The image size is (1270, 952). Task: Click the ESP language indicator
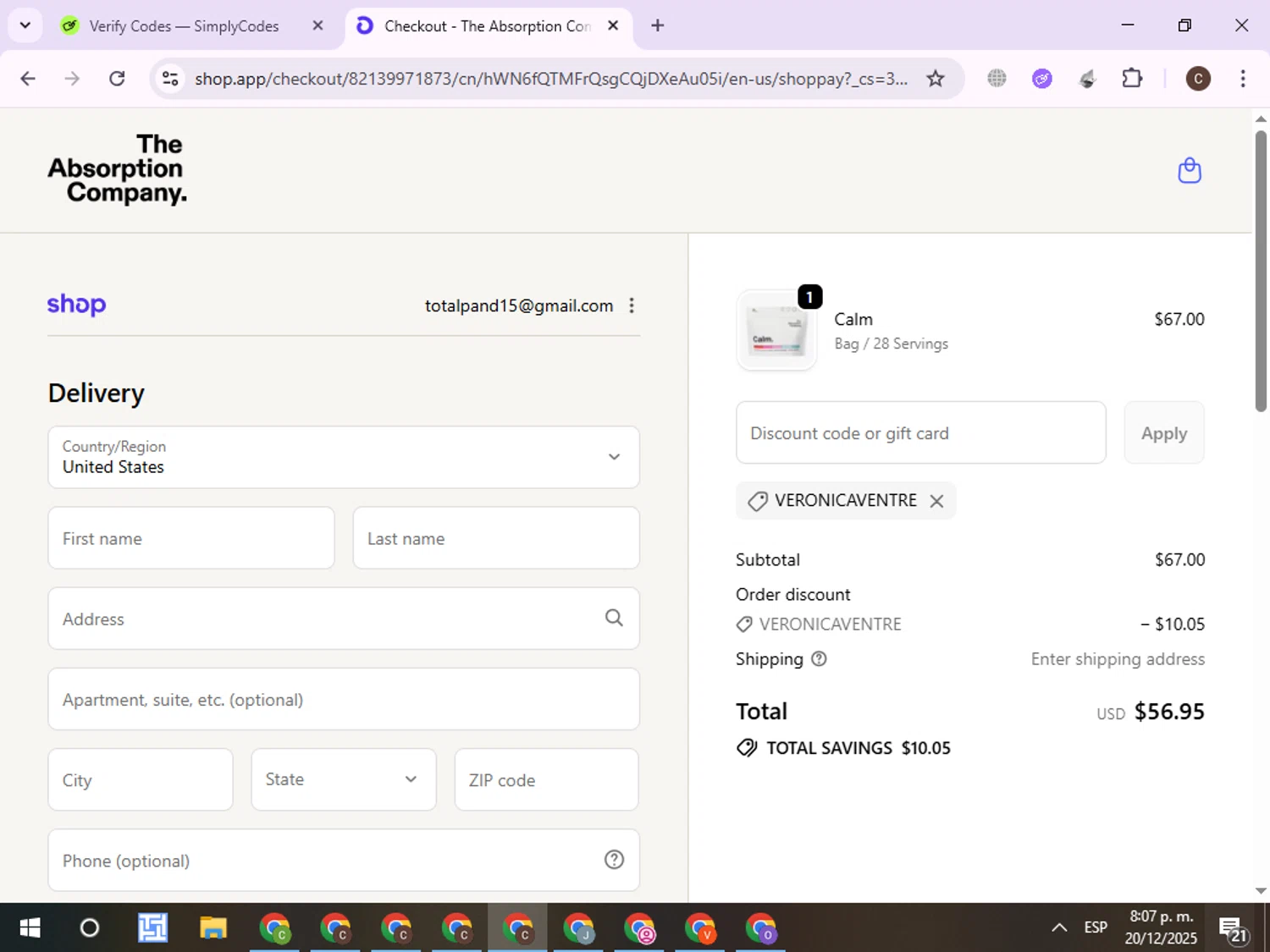point(1096,927)
